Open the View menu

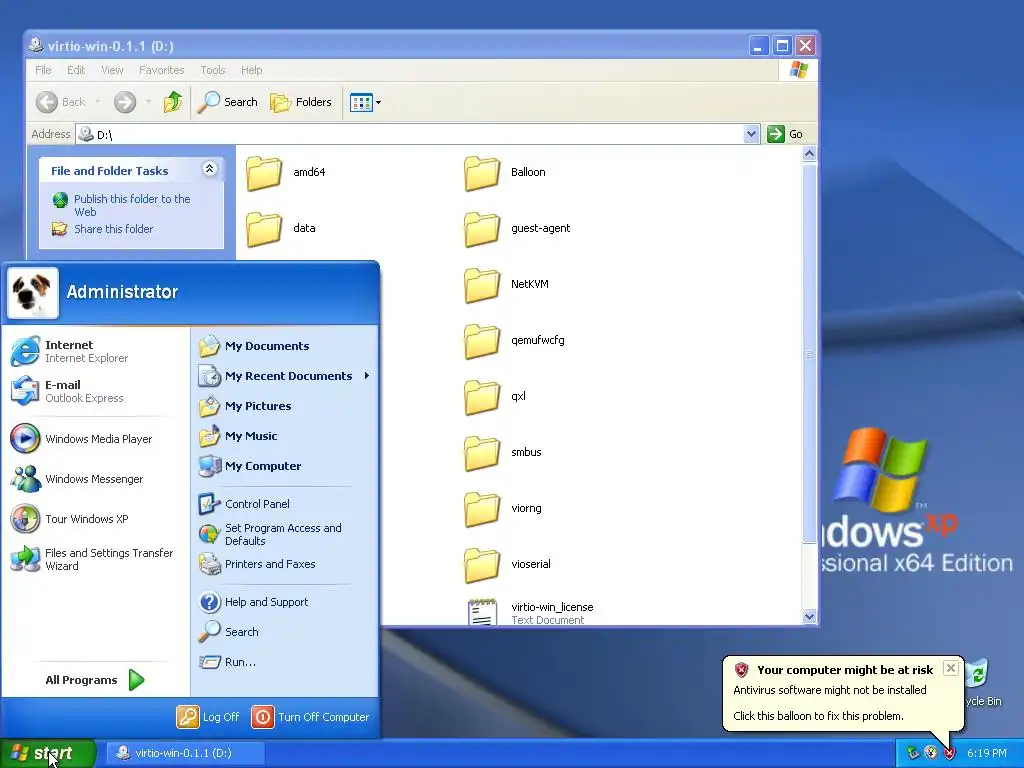pyautogui.click(x=112, y=70)
